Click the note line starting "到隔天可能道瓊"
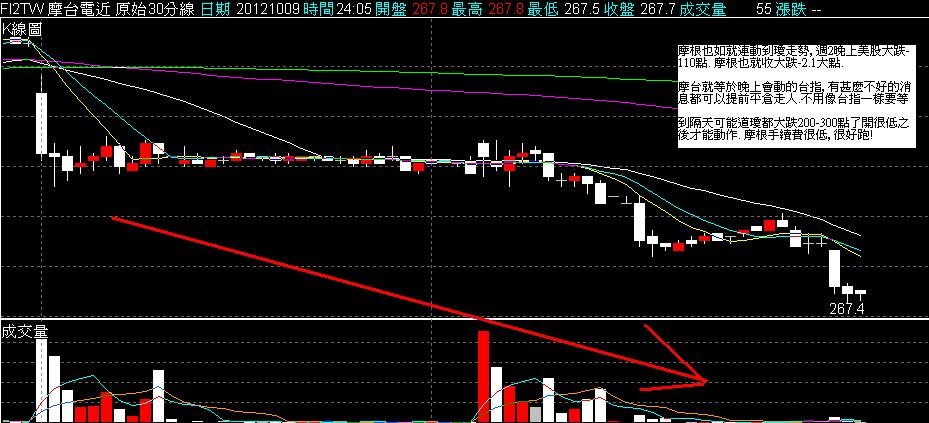 (x=793, y=123)
